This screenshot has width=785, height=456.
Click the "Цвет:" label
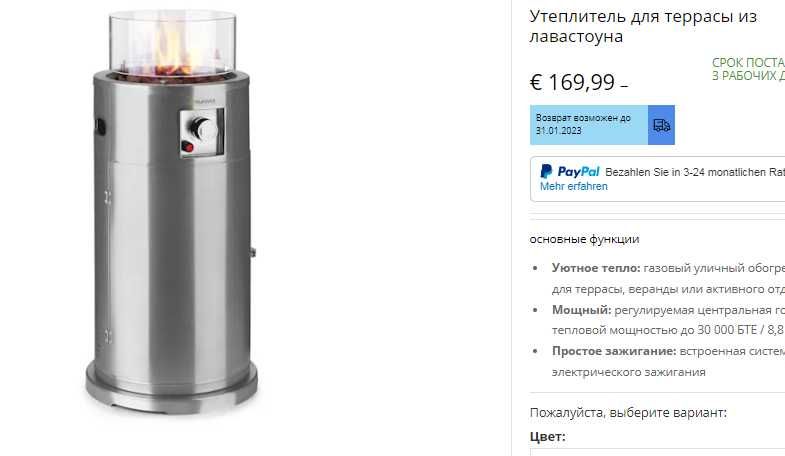coord(547,436)
